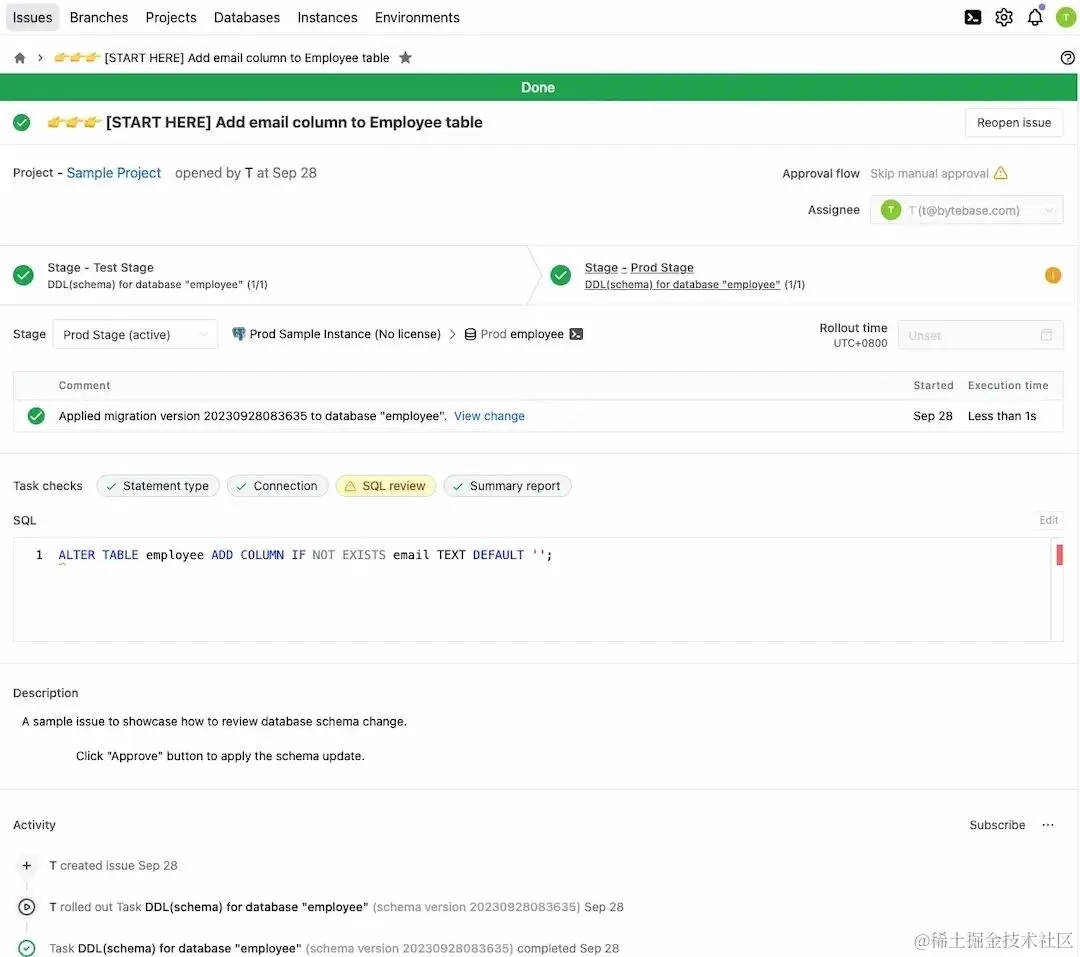Viewport: 1080px width, 957px height.
Task: Click the green done check beside issue title
Action: [22, 123]
